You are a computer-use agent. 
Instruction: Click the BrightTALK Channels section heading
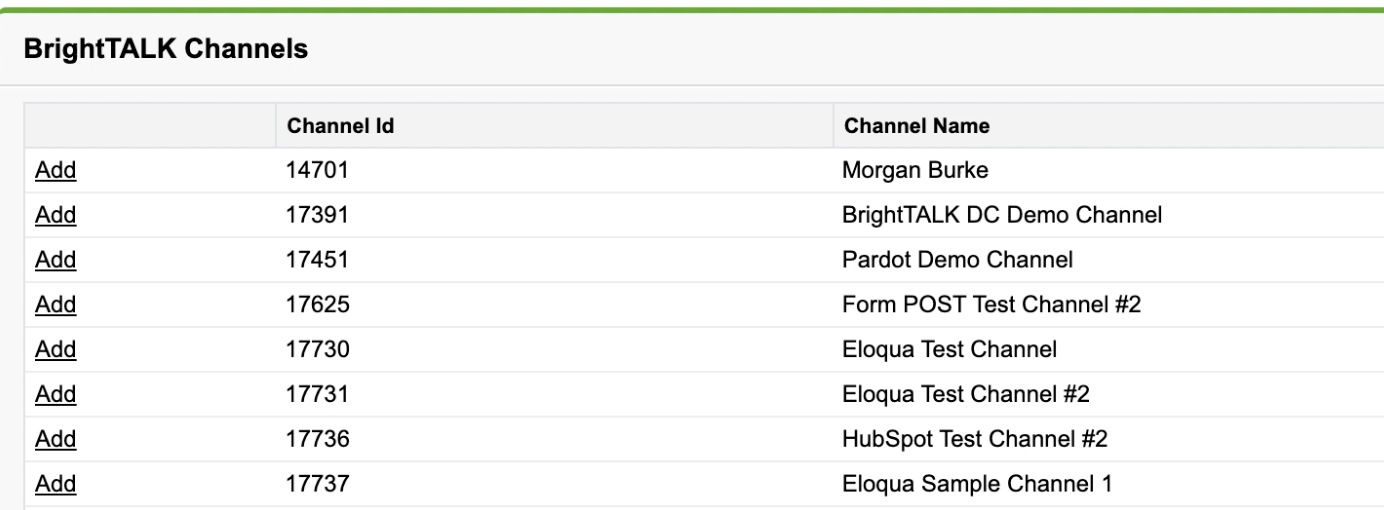point(165,48)
